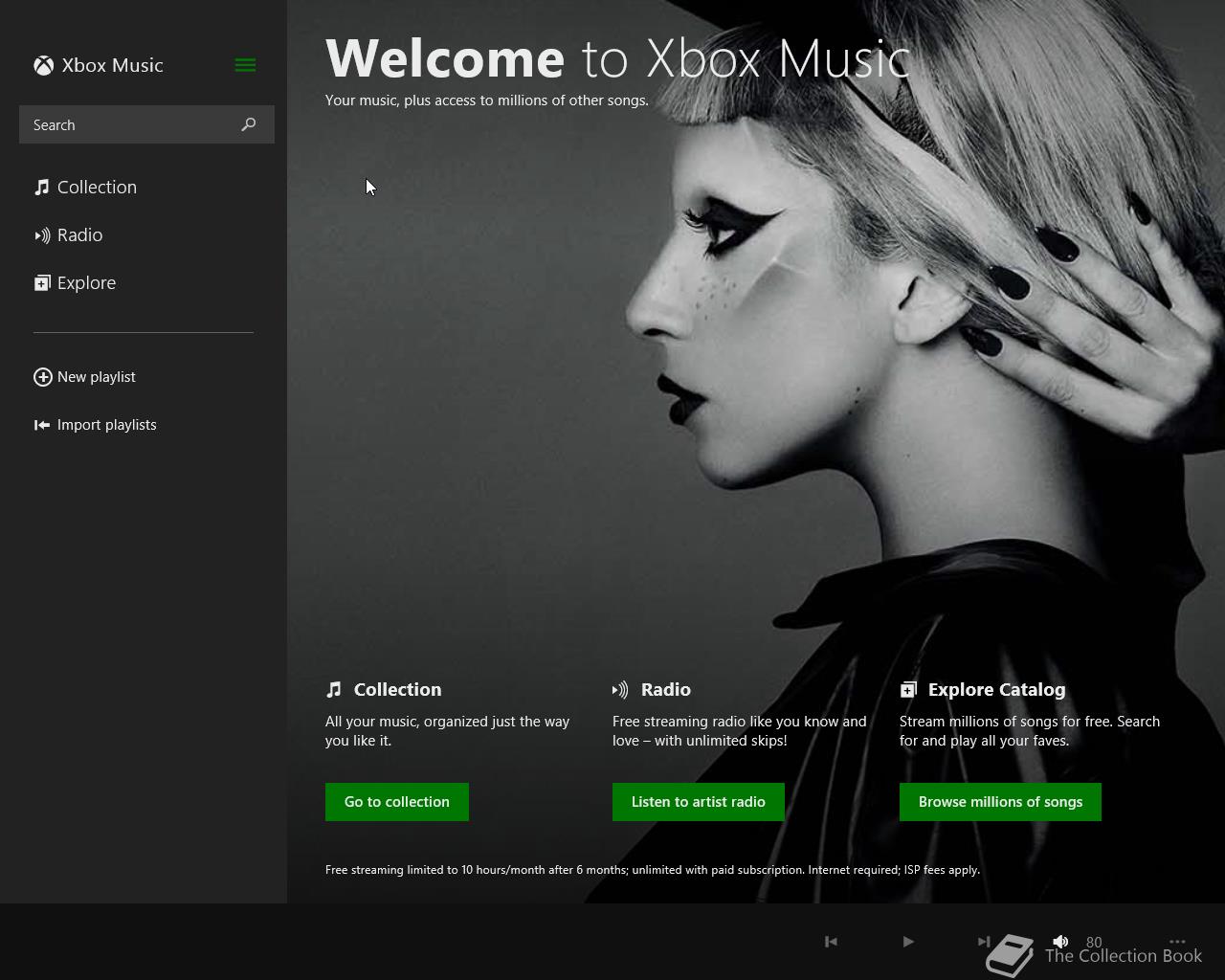Click the Explore Catalog heading
Viewport: 1225px width, 980px height.
point(996,689)
